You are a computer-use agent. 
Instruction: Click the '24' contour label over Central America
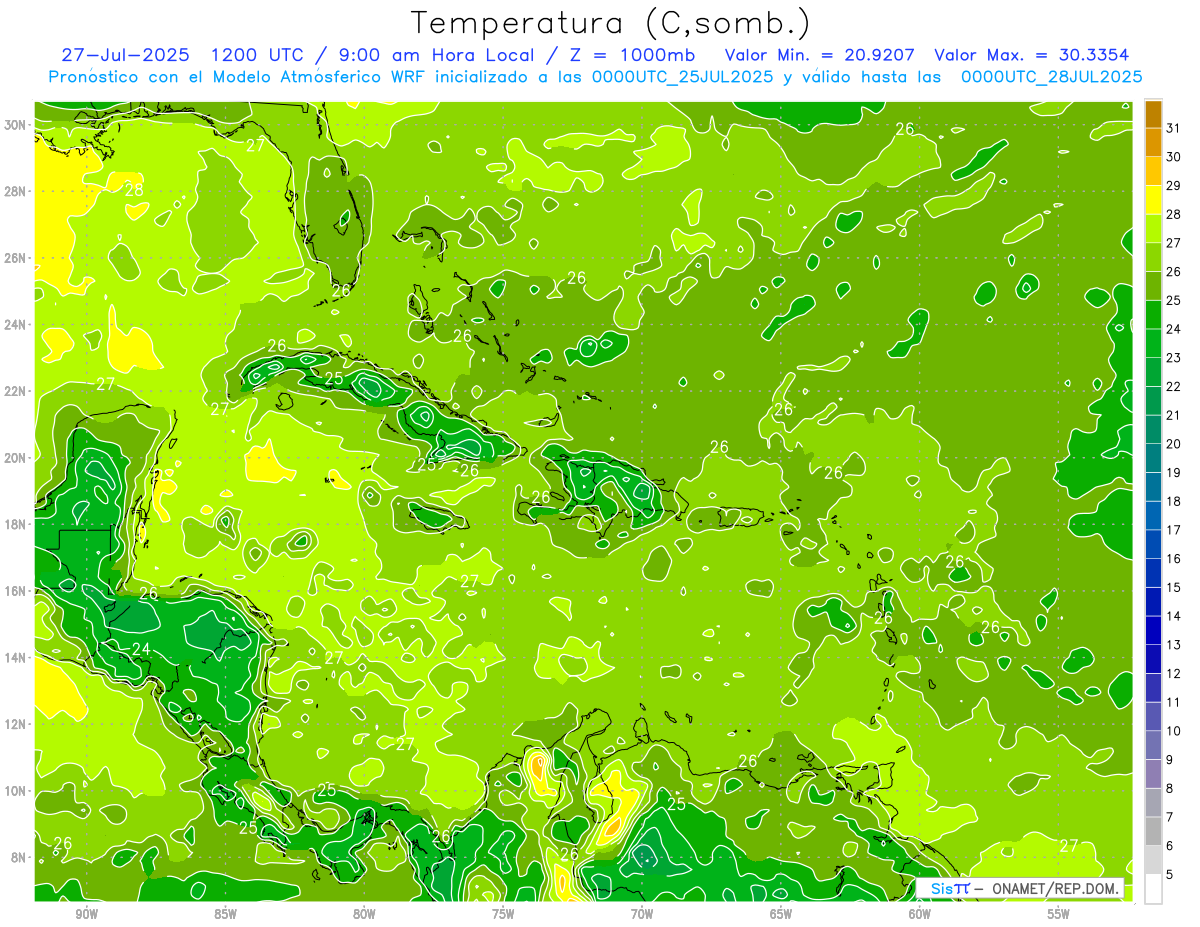point(141,649)
